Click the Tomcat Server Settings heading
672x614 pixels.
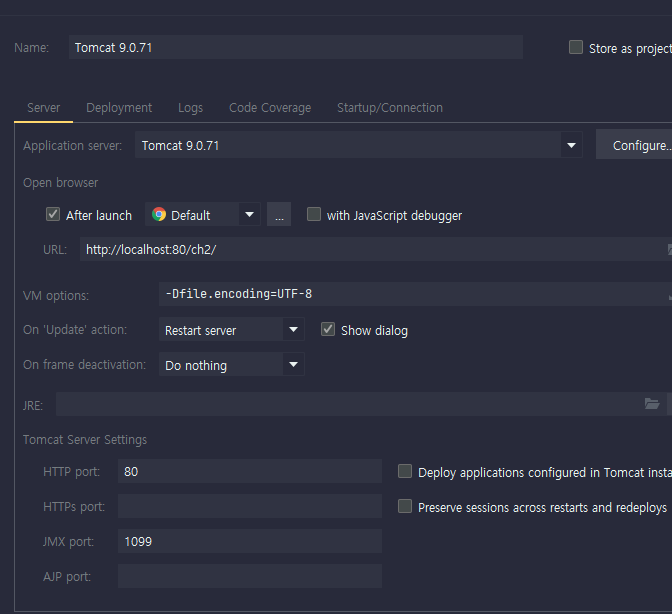tap(85, 440)
